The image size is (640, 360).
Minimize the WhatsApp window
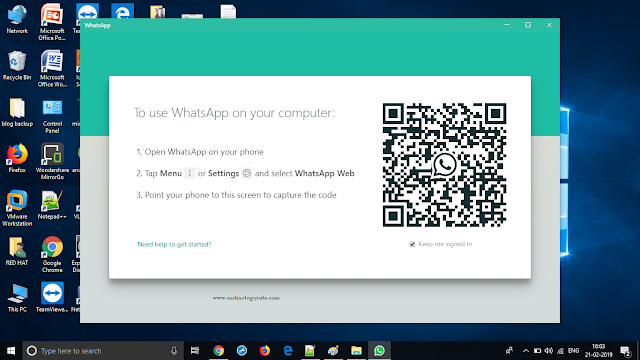(x=507, y=25)
